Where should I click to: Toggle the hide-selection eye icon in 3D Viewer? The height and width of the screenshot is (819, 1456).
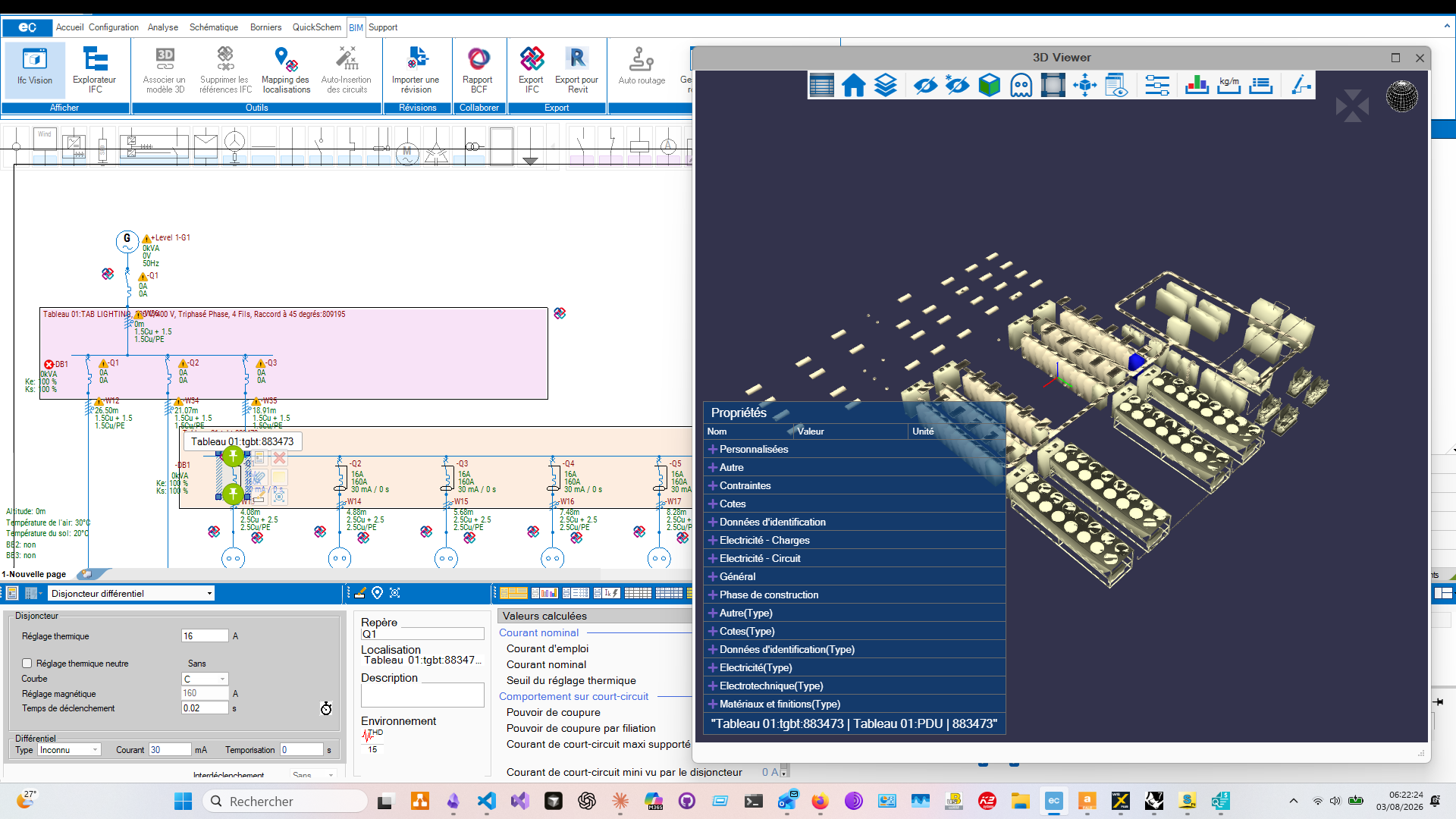pyautogui.click(x=924, y=85)
